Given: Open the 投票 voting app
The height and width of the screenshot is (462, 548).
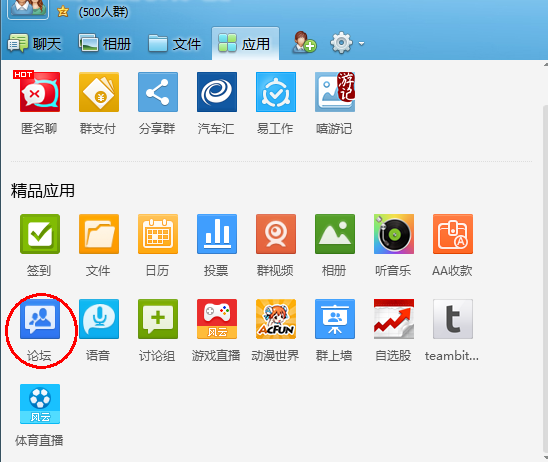Looking at the screenshot, I should coord(217,234).
